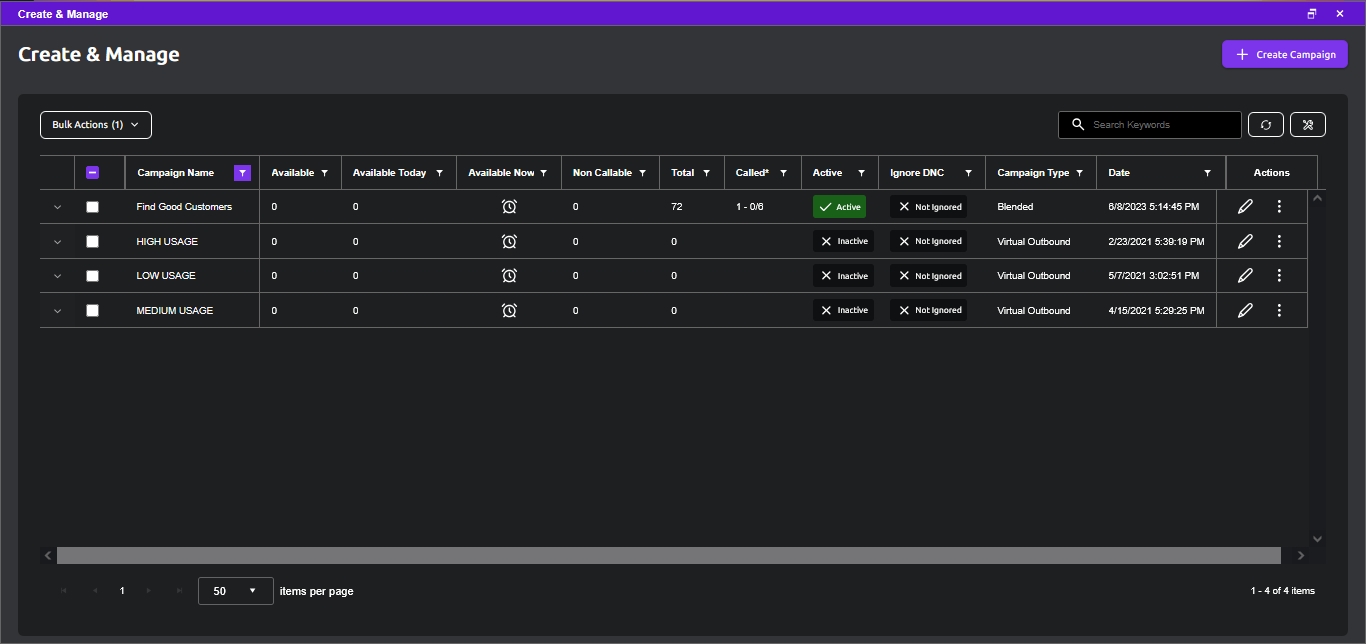1366x644 pixels.
Task: Open the Campaign Type column filter
Action: 1079,173
